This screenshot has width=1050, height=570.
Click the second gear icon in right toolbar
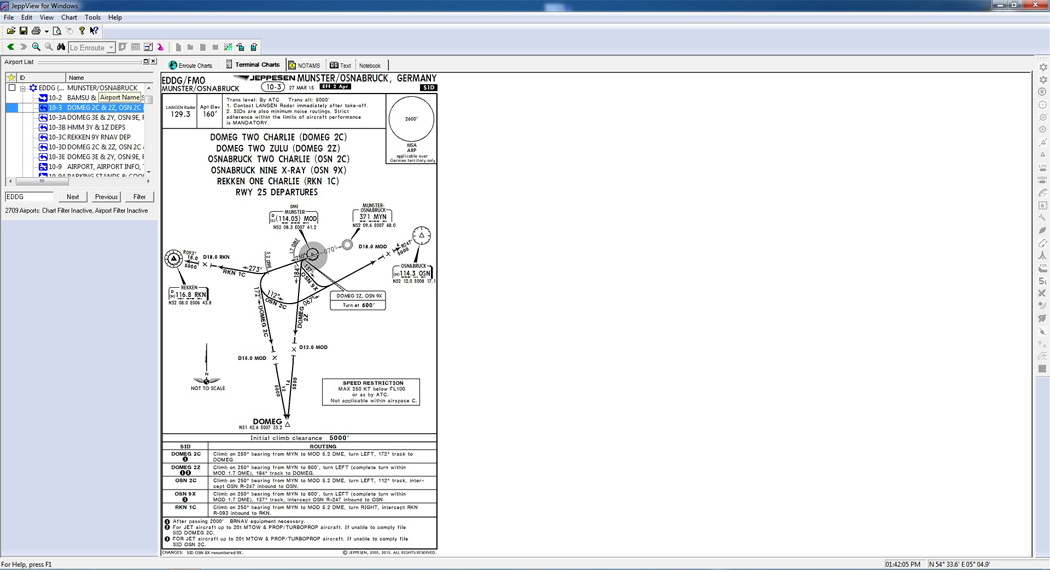point(1043,80)
